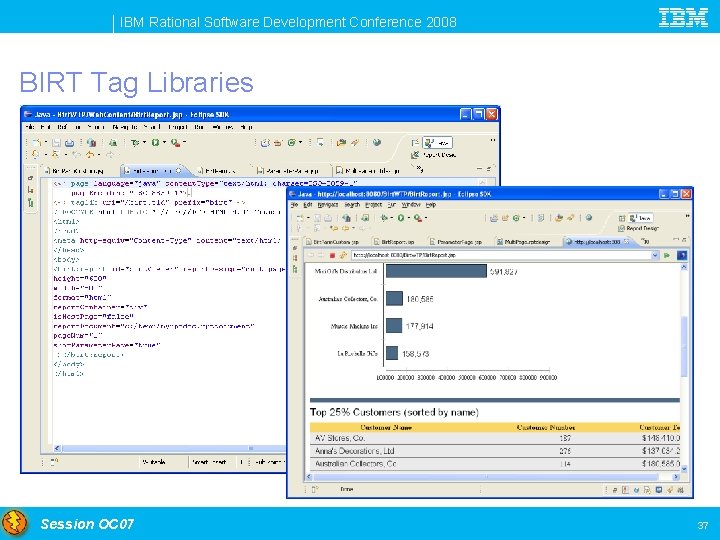Viewport: 720px width, 540px height.
Task: Switch to the BirtReport.jsp tab in the front window
Action: pos(394,242)
